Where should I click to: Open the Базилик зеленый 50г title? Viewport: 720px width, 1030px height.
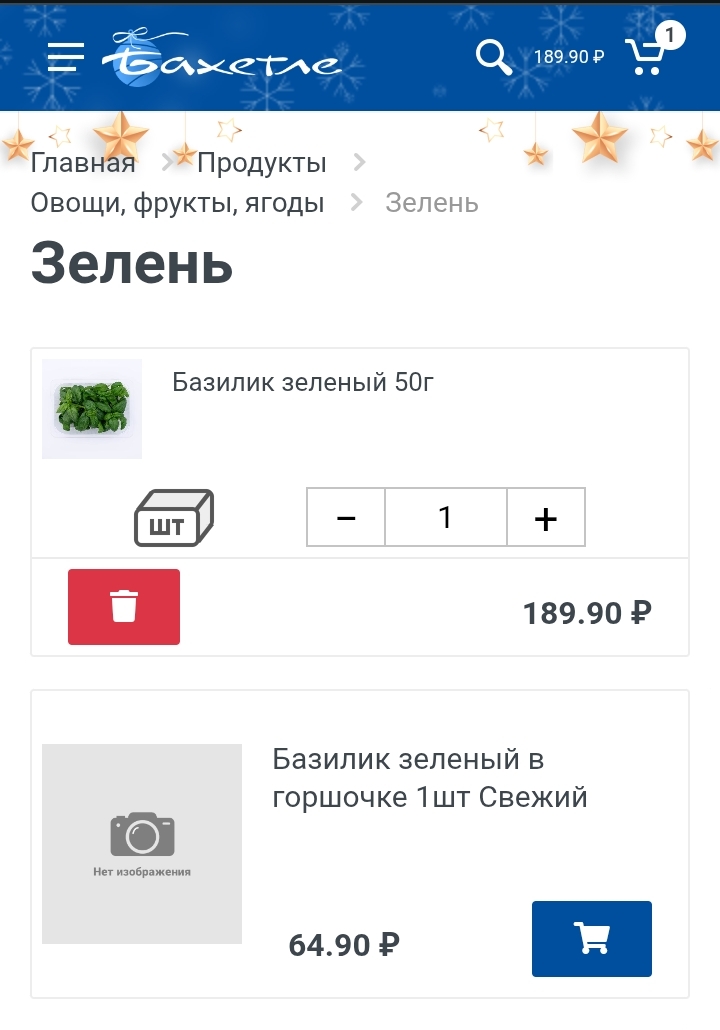point(303,382)
